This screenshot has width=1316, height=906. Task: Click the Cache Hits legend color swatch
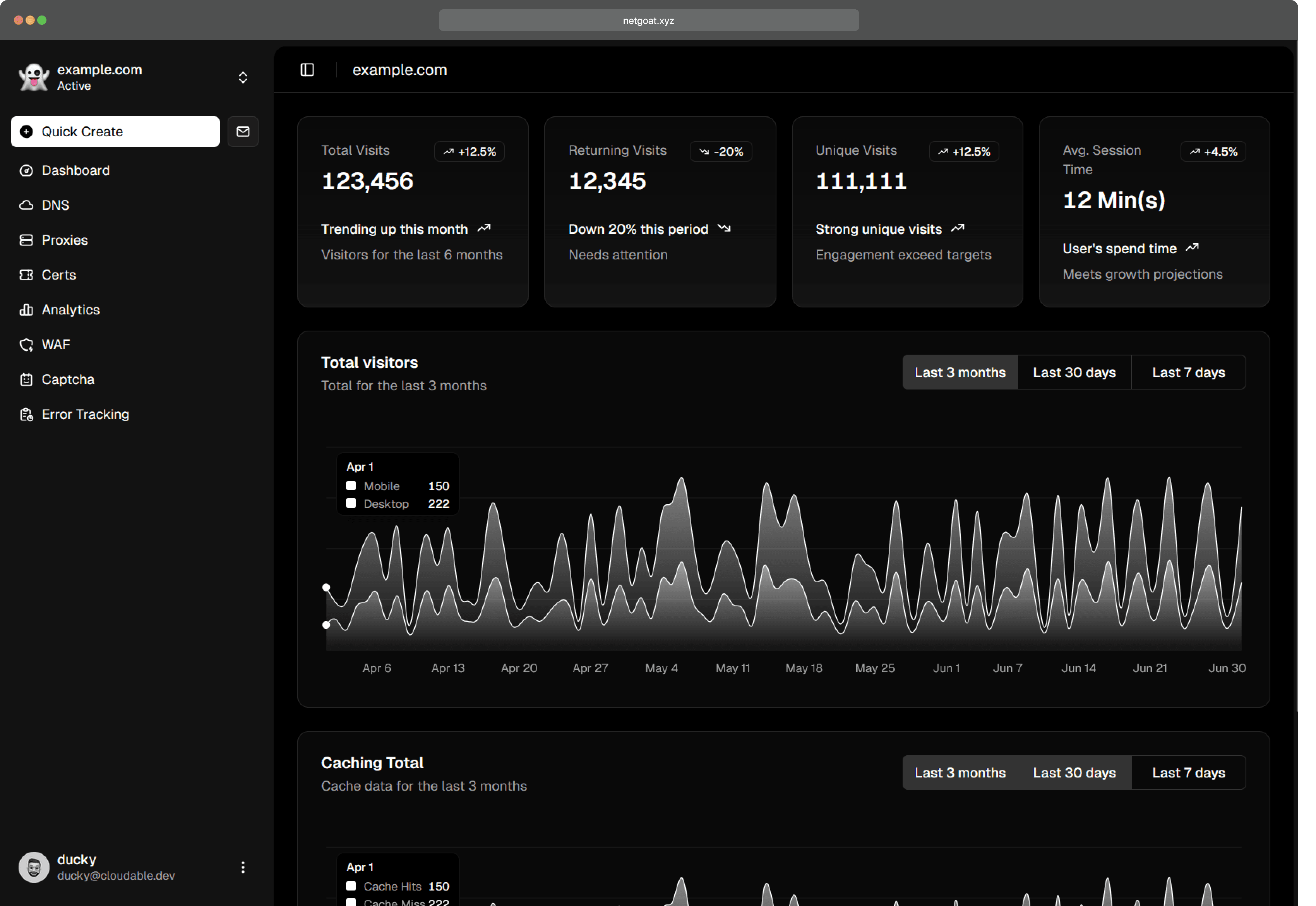[x=351, y=886]
